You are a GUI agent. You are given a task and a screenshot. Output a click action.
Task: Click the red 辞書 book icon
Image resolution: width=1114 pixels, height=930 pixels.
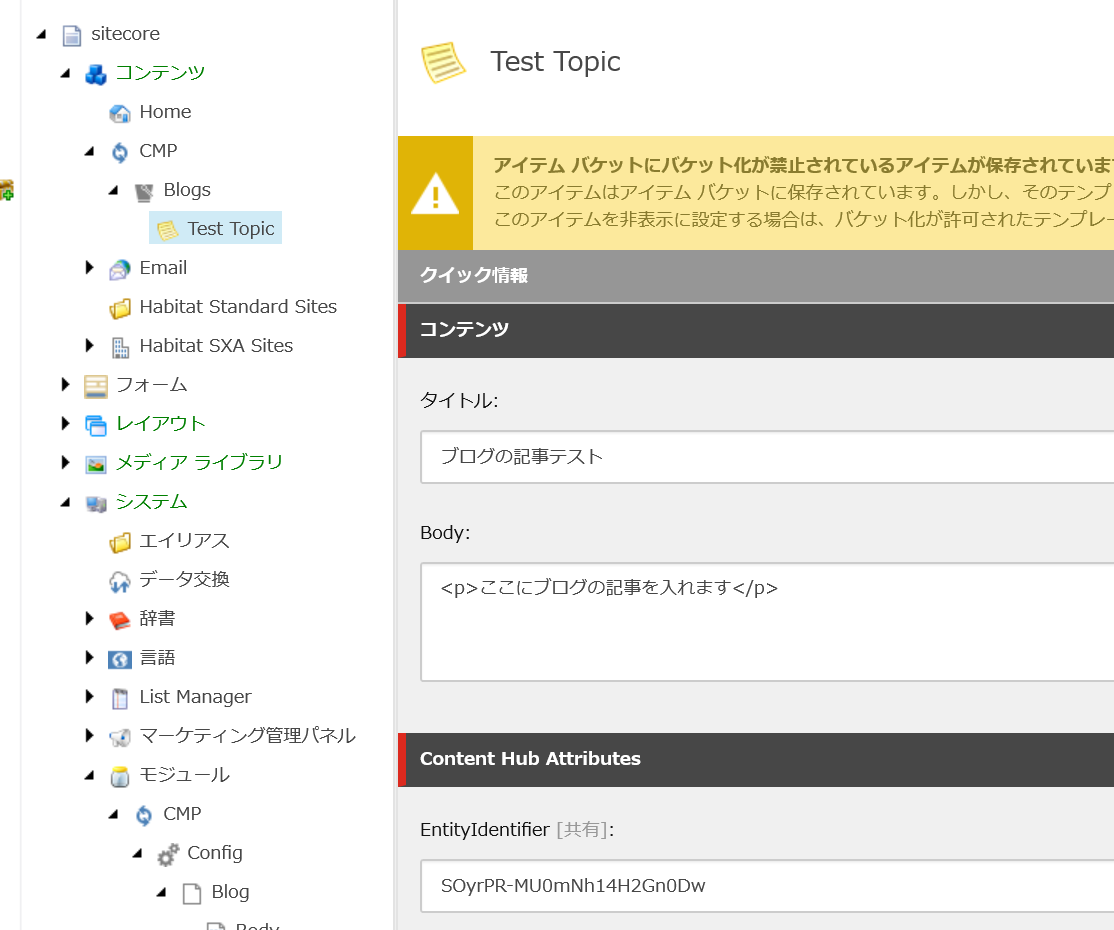click(x=119, y=620)
